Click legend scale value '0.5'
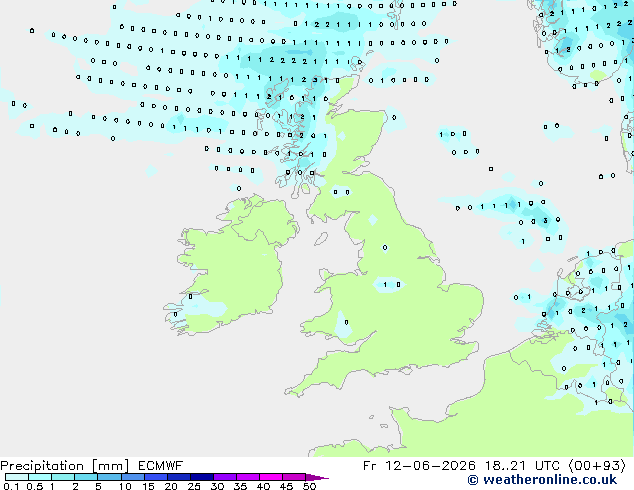 34,486
